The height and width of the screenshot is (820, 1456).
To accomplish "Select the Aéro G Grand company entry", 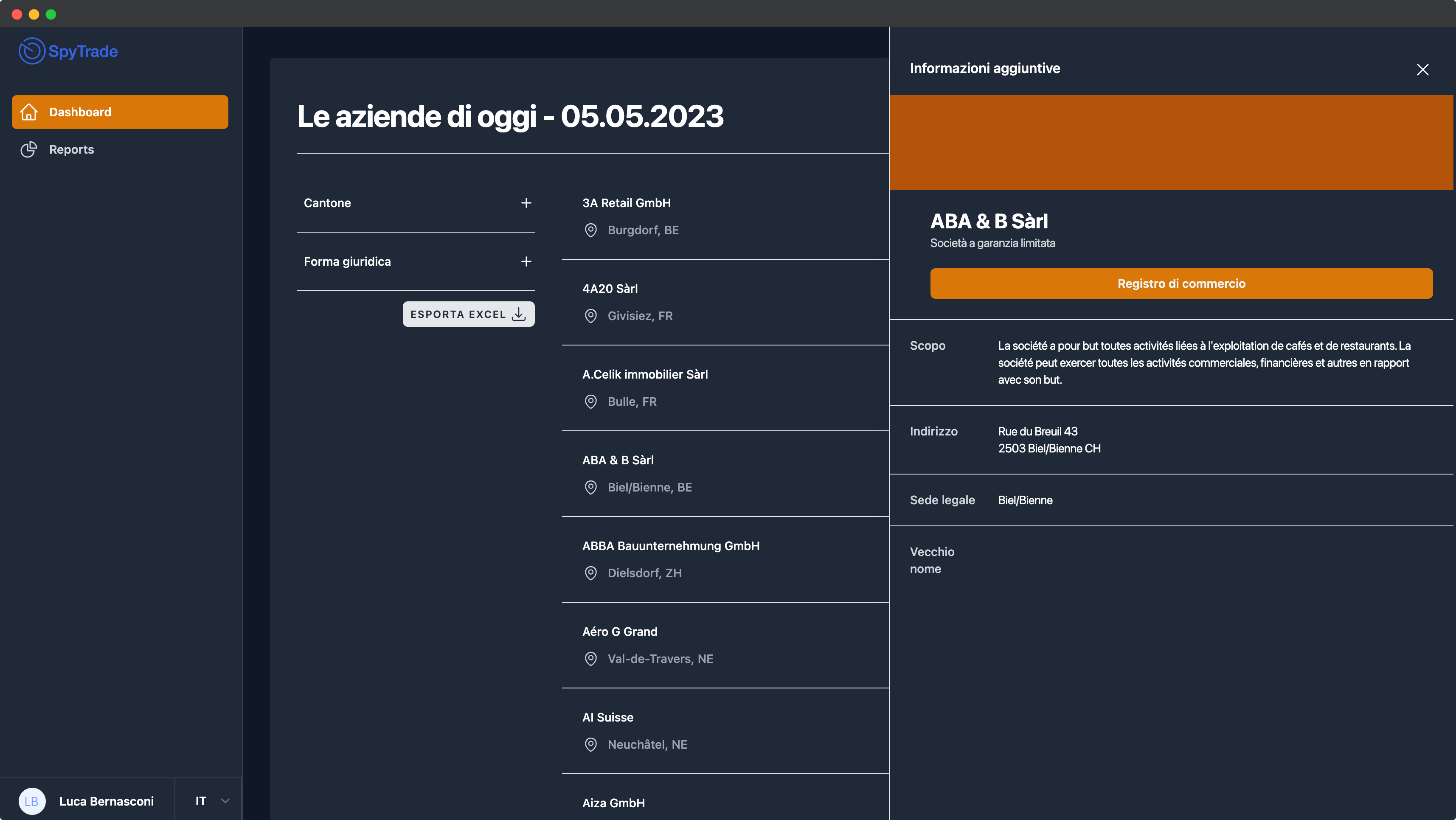I will pos(619,631).
